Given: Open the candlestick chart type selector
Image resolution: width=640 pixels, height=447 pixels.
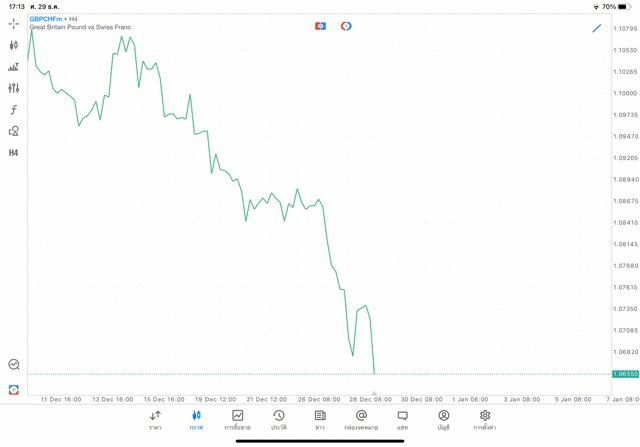Looking at the screenshot, I should tap(13, 45).
